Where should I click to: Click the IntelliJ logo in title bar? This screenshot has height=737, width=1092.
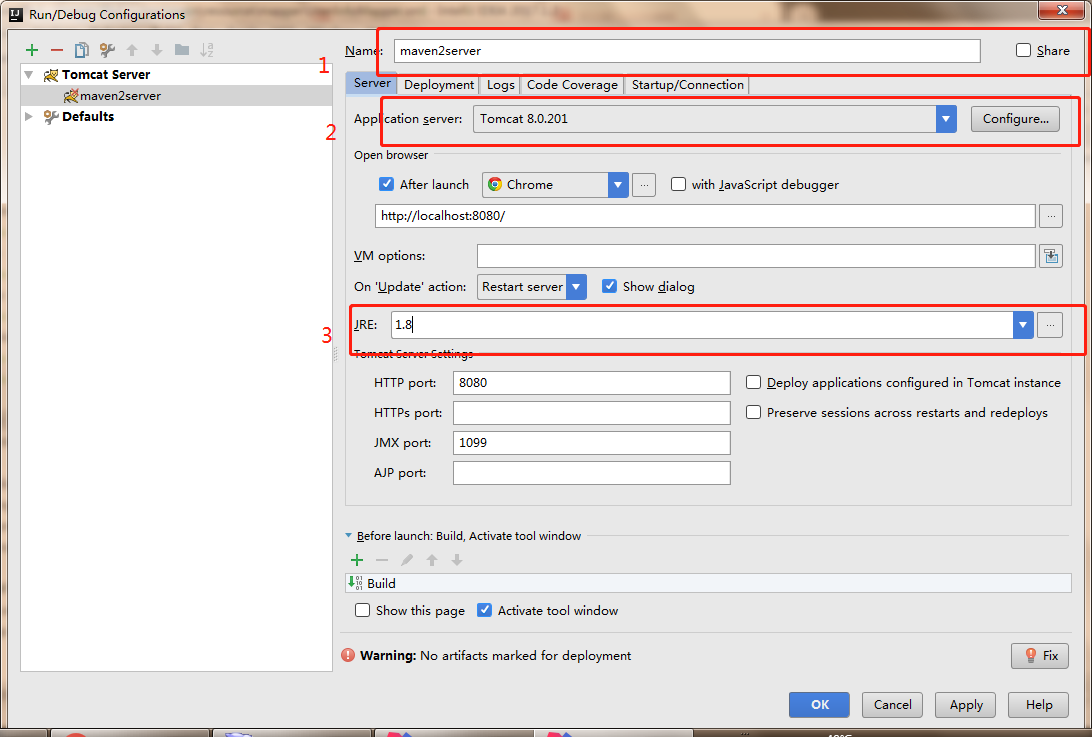(15, 14)
